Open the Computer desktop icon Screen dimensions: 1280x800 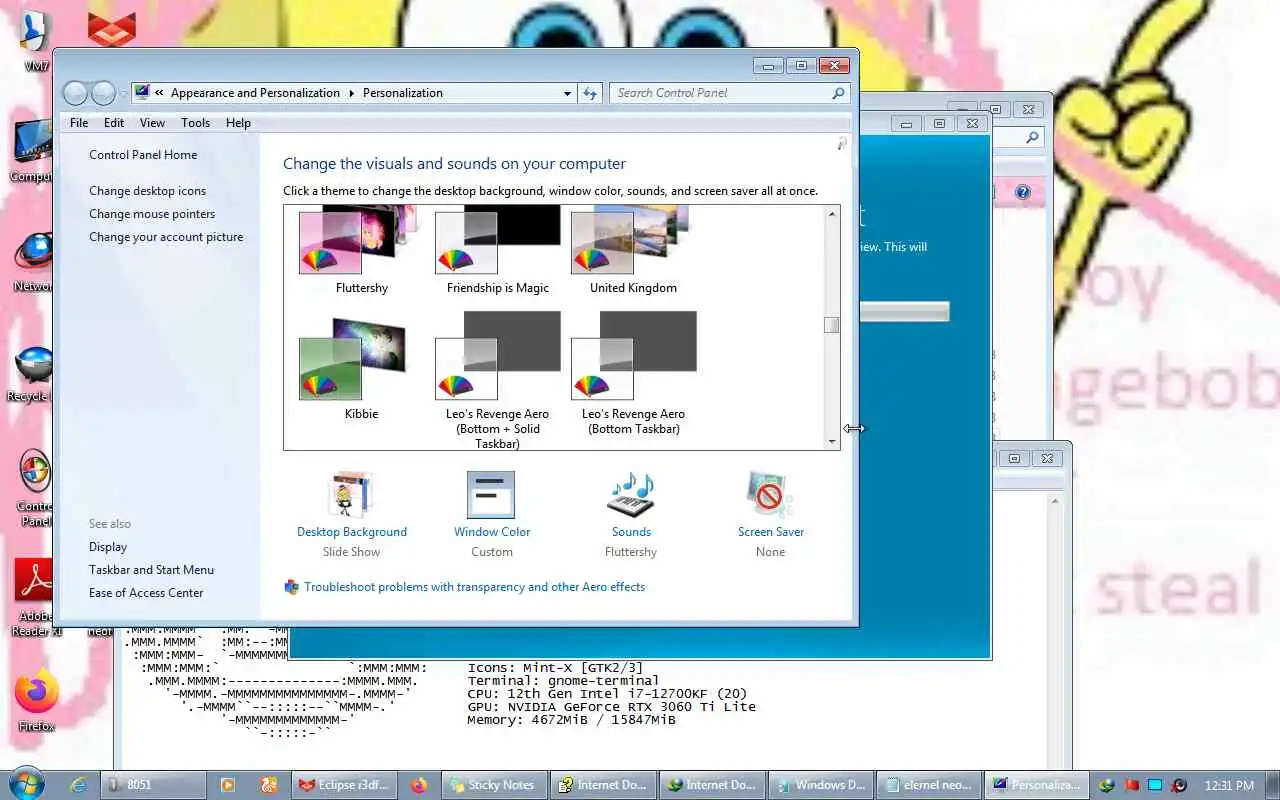(32, 152)
